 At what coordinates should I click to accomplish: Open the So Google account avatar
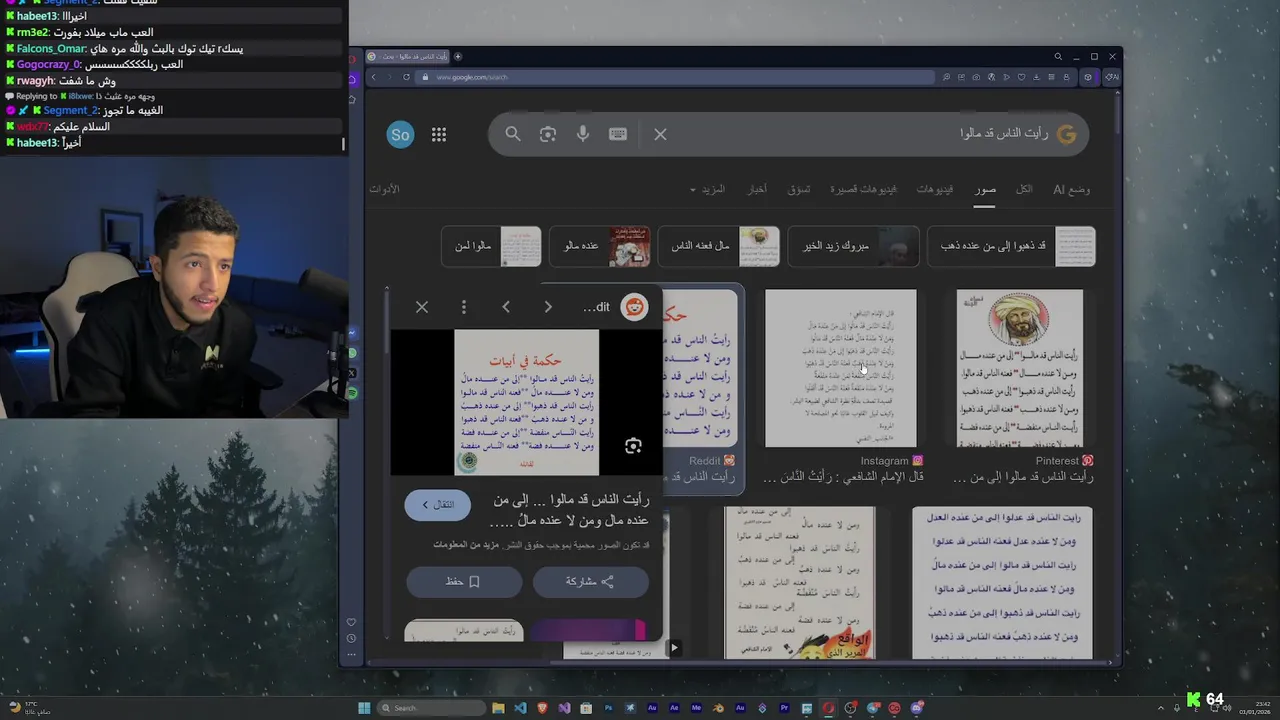(x=400, y=135)
